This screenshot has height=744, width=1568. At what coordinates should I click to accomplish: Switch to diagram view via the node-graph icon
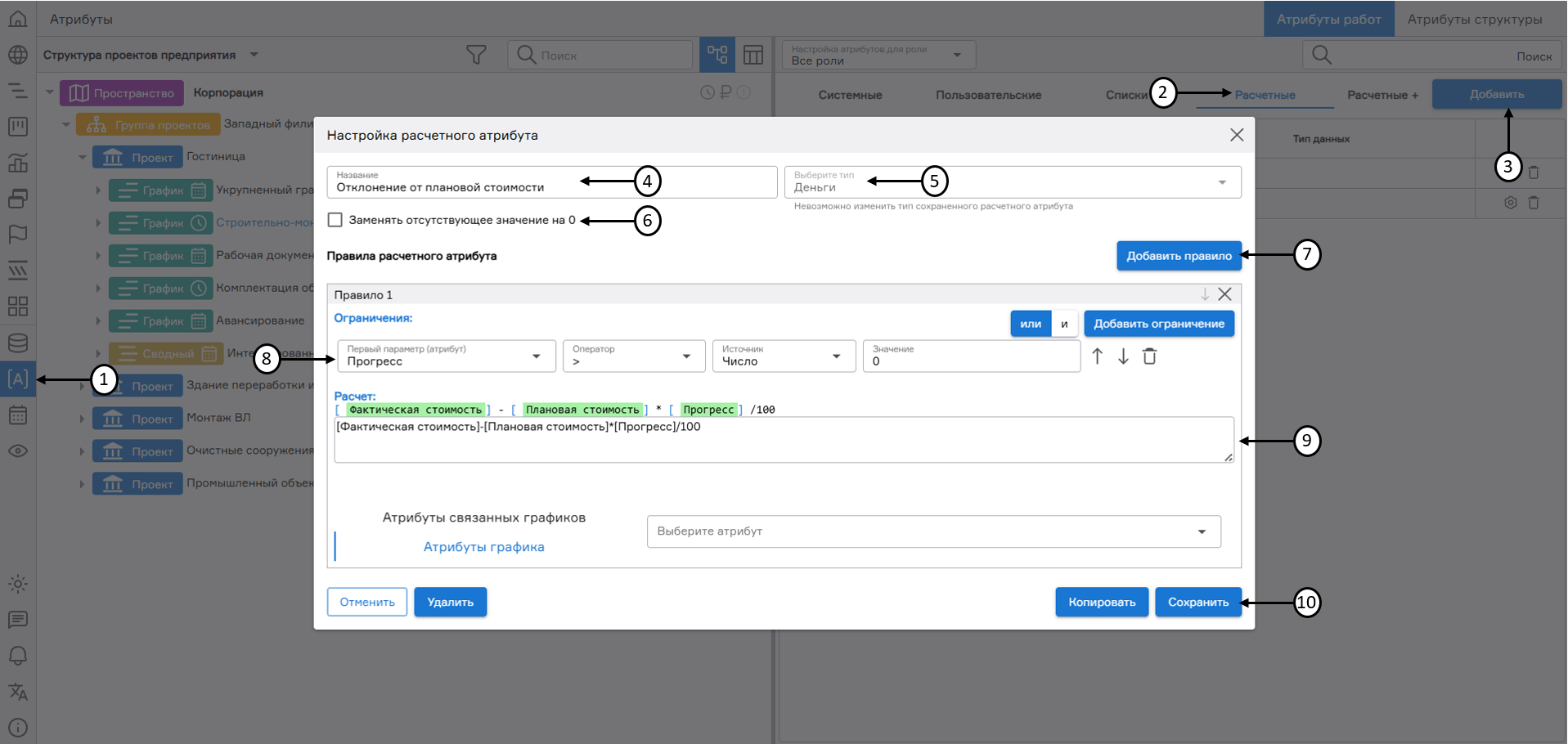tap(717, 54)
